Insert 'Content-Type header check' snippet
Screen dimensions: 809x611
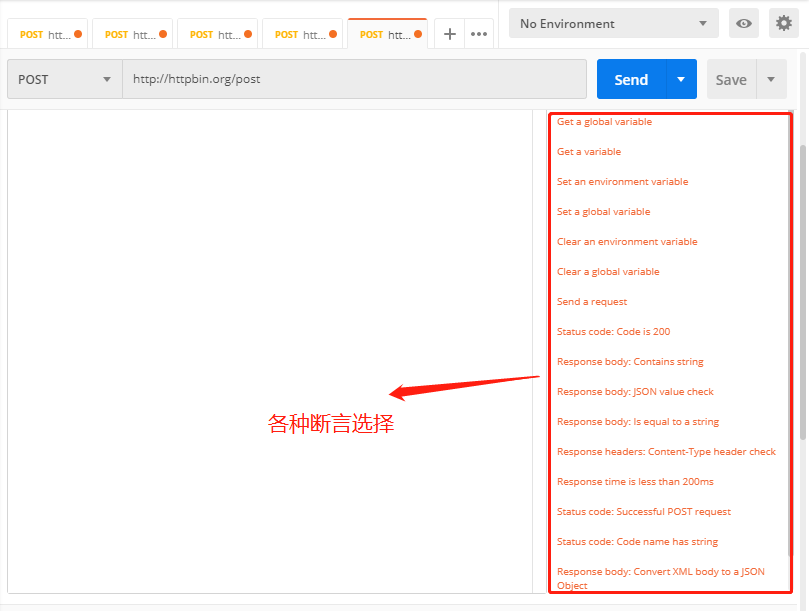(x=666, y=452)
